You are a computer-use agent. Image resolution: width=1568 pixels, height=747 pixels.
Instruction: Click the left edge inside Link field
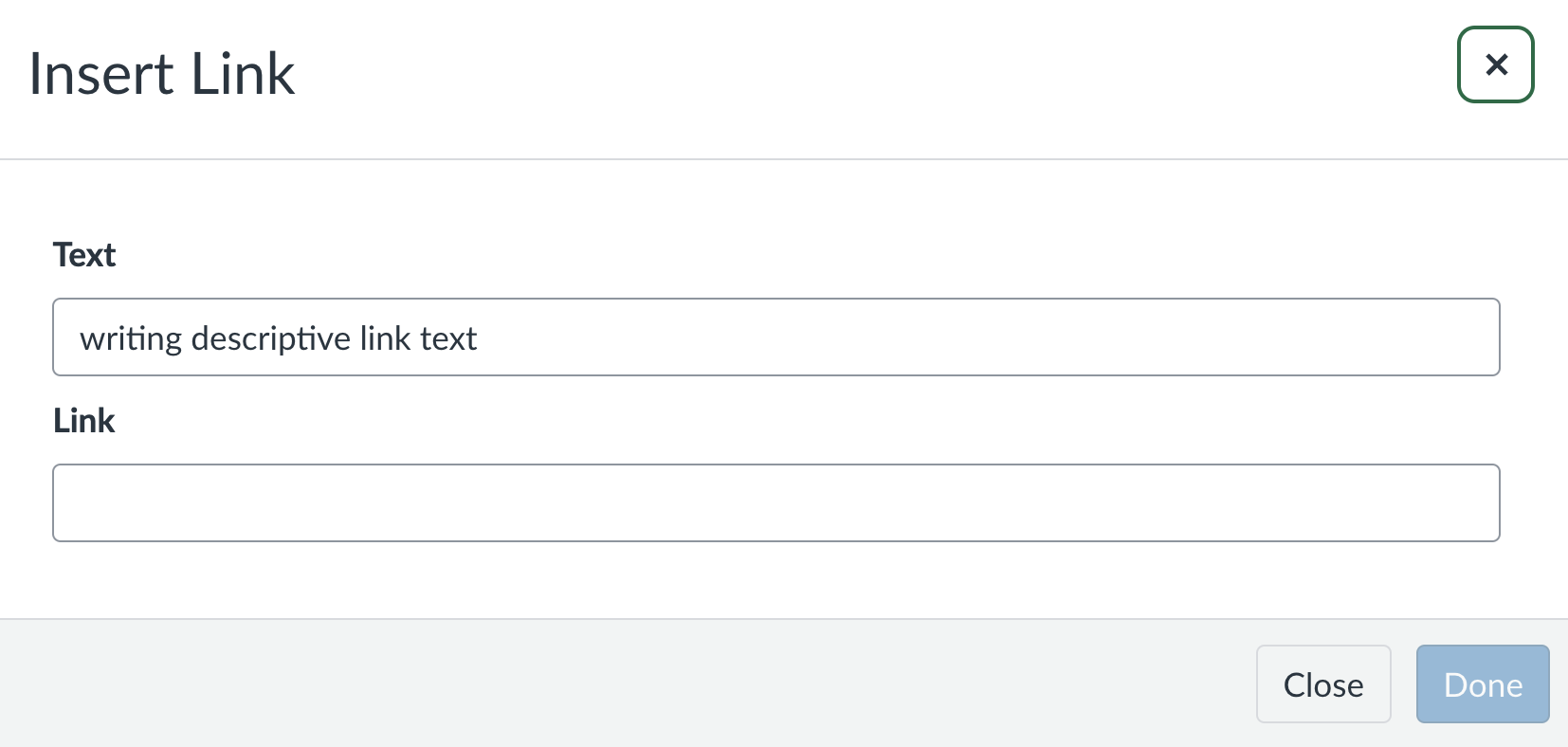tap(71, 502)
